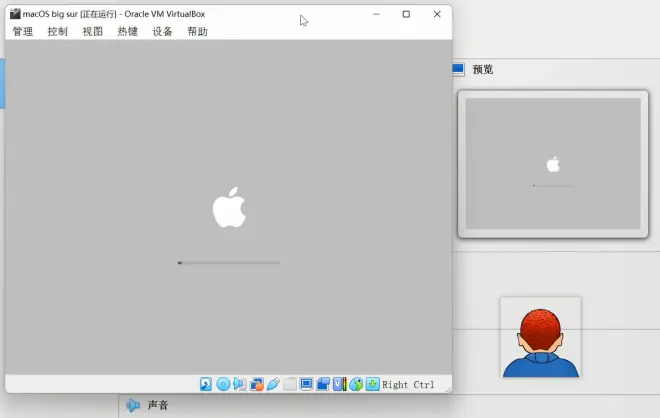Click the optical disc status icon
Image resolution: width=660 pixels, height=418 pixels.
tap(223, 384)
